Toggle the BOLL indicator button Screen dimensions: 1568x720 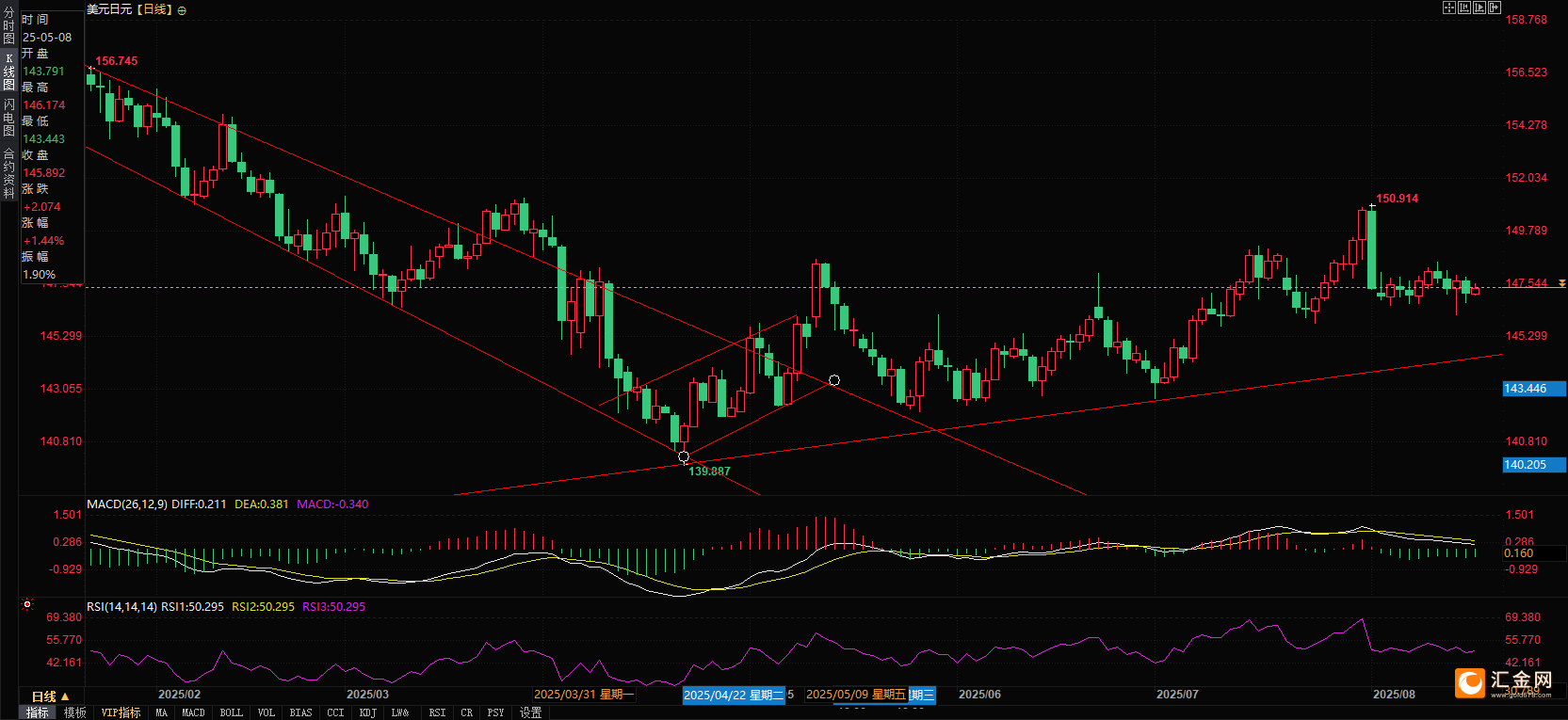click(231, 713)
